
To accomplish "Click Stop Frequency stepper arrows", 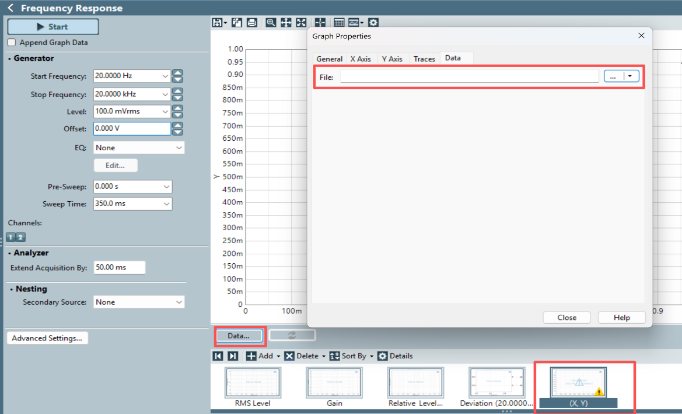I will pos(177,94).
